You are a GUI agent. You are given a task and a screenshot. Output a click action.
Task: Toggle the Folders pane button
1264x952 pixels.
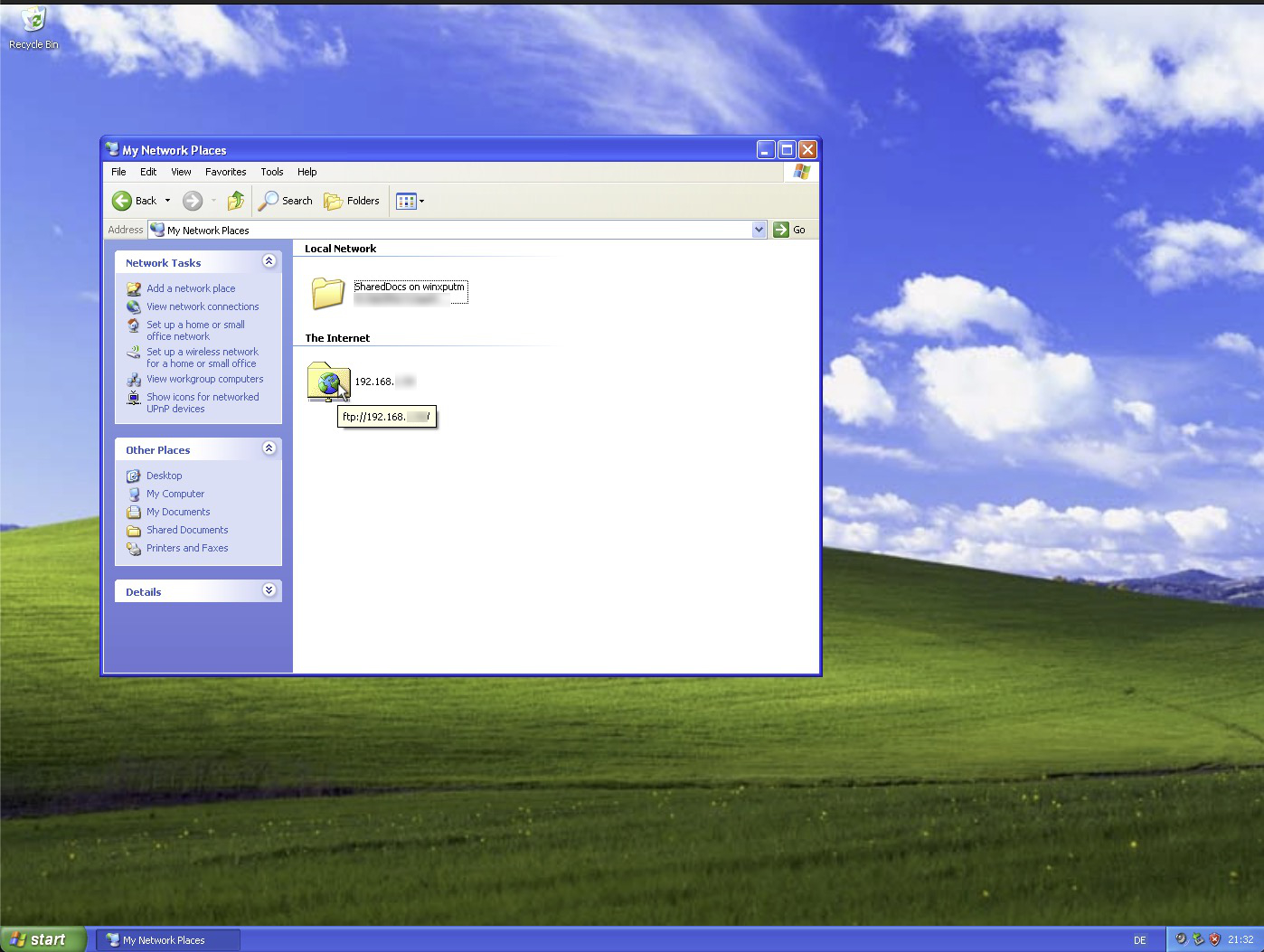coord(352,201)
